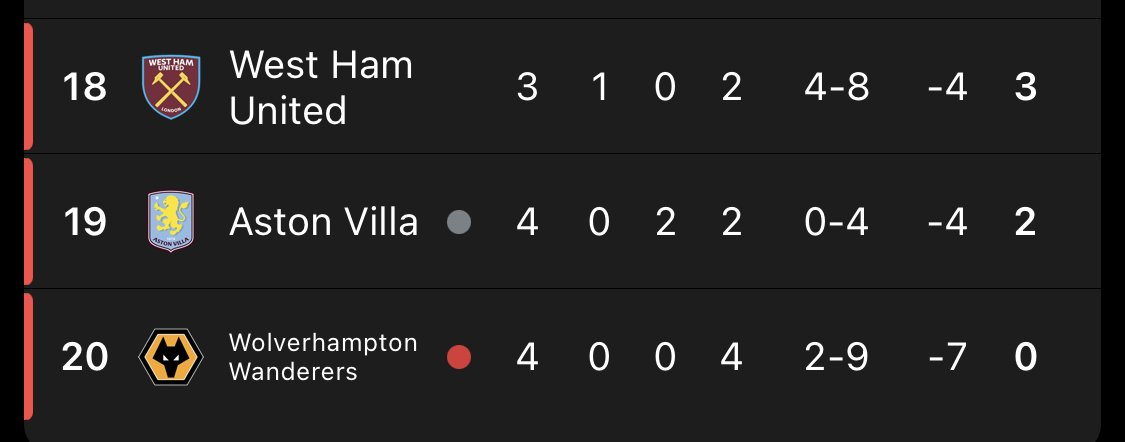Screen dimensions: 1125x442
Task: Tap Wolverhampton's 2-9 goals record
Action: coord(837,357)
